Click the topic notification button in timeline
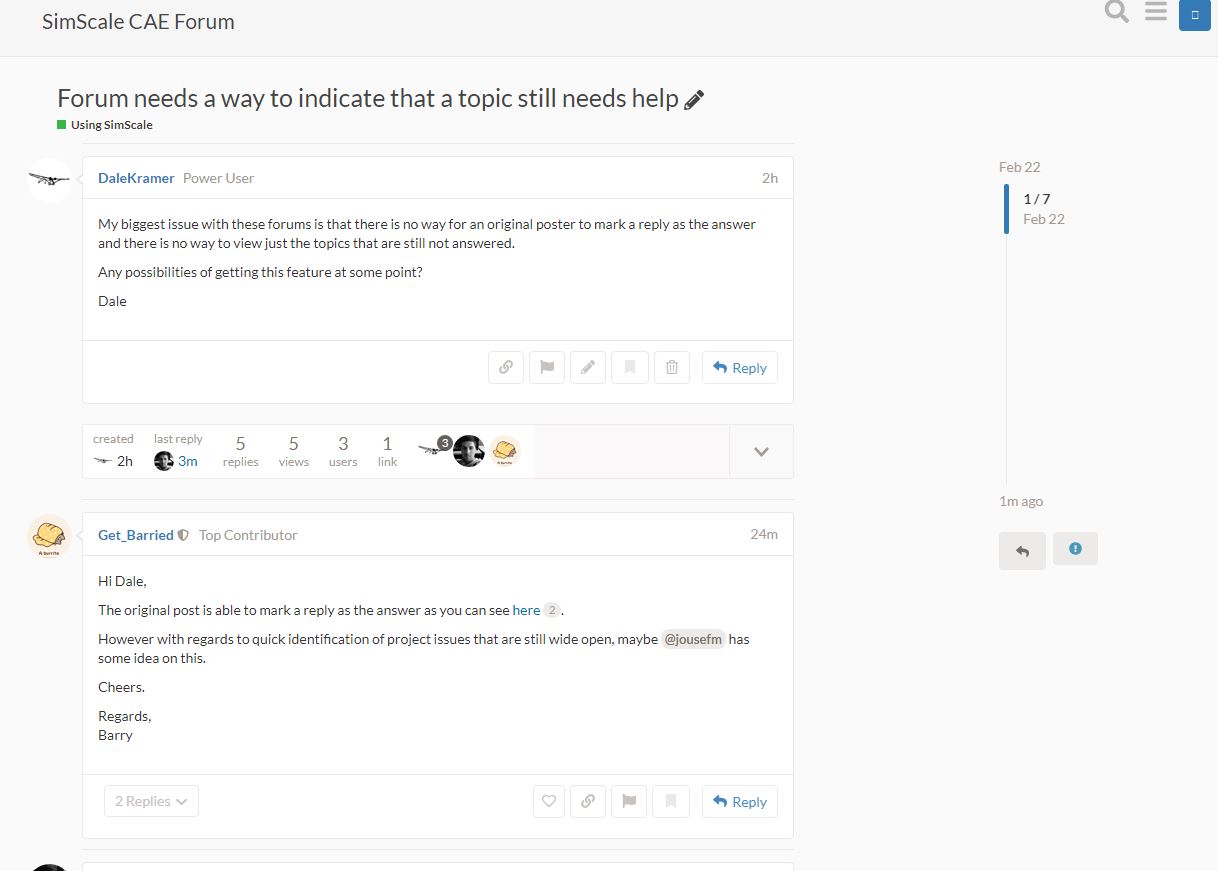 pyautogui.click(x=1075, y=549)
